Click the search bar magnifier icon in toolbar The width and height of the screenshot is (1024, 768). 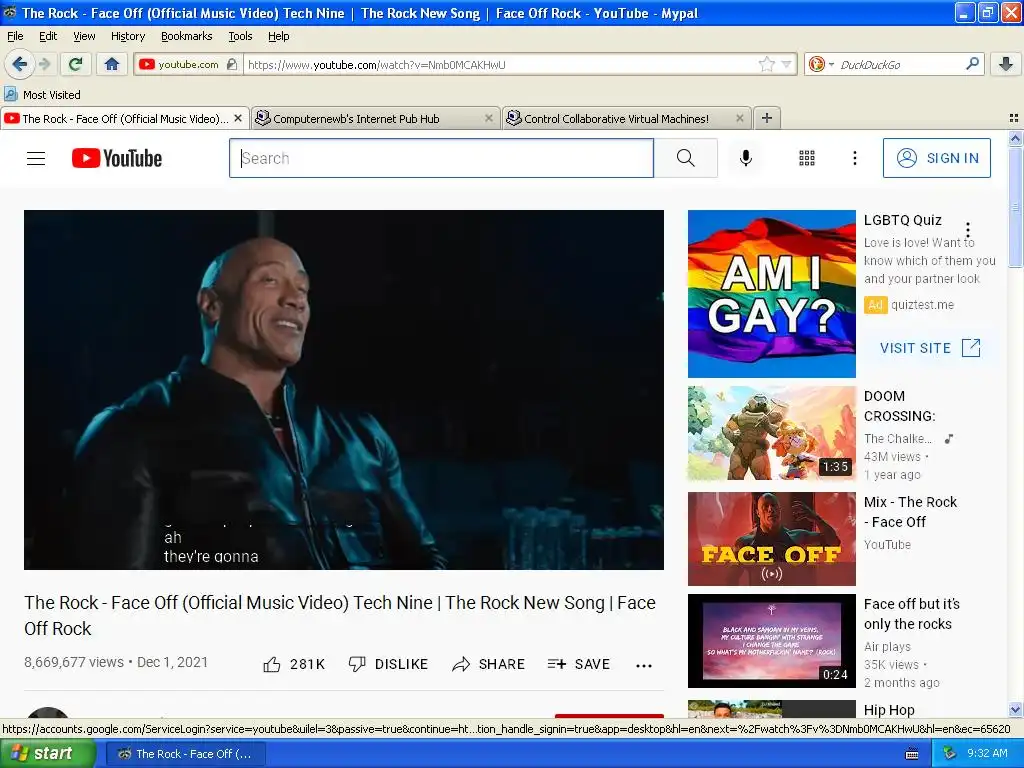[x=972, y=64]
